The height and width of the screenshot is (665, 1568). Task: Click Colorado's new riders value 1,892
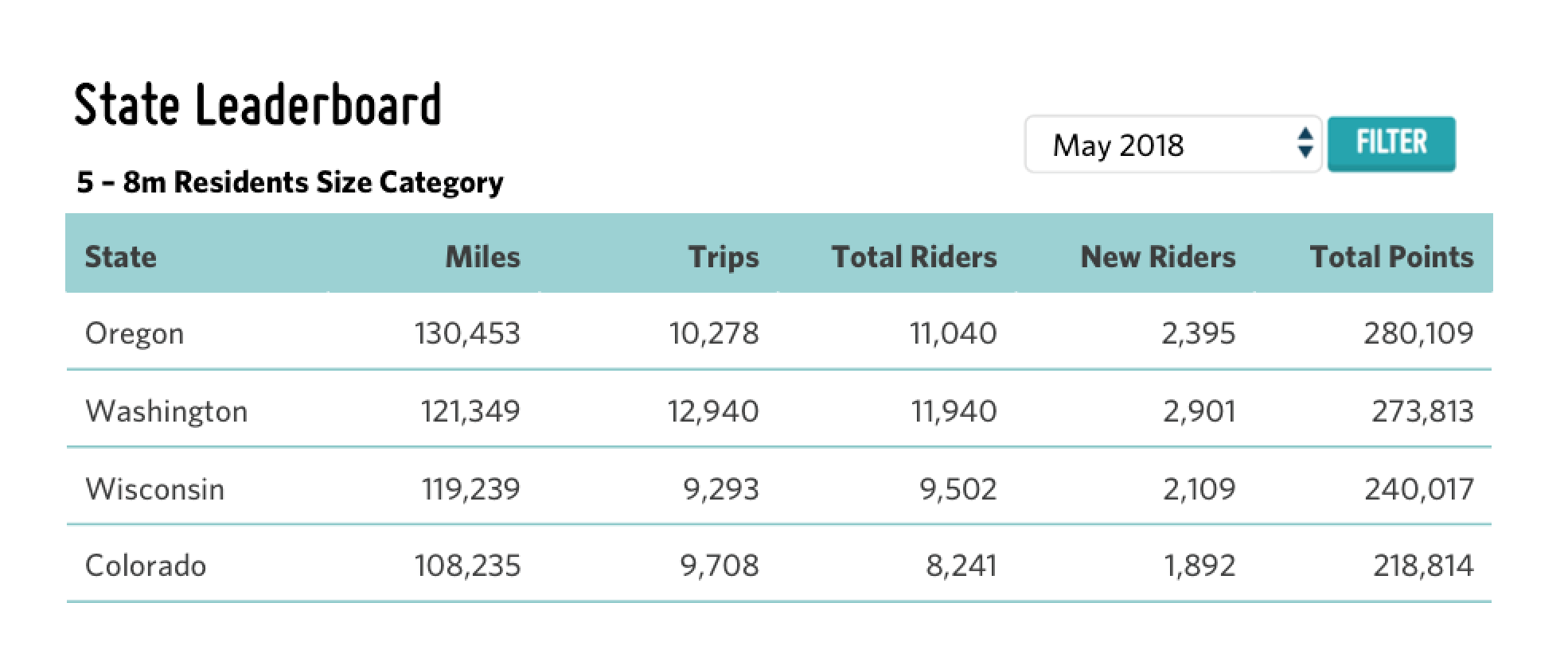(x=1199, y=565)
